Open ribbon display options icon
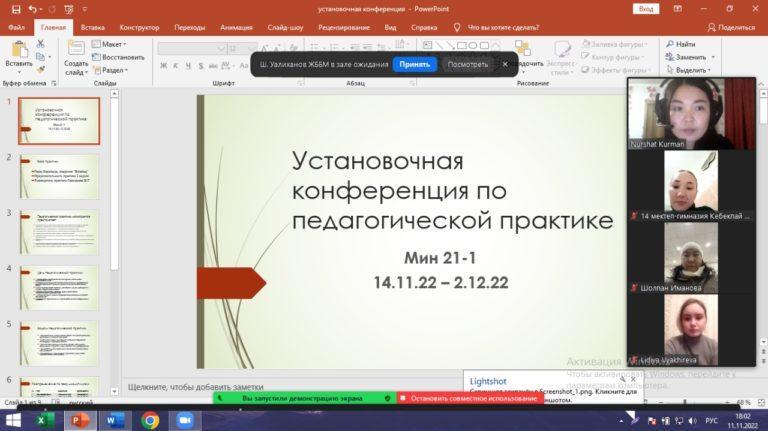The image size is (768, 431). pyautogui.click(x=677, y=9)
